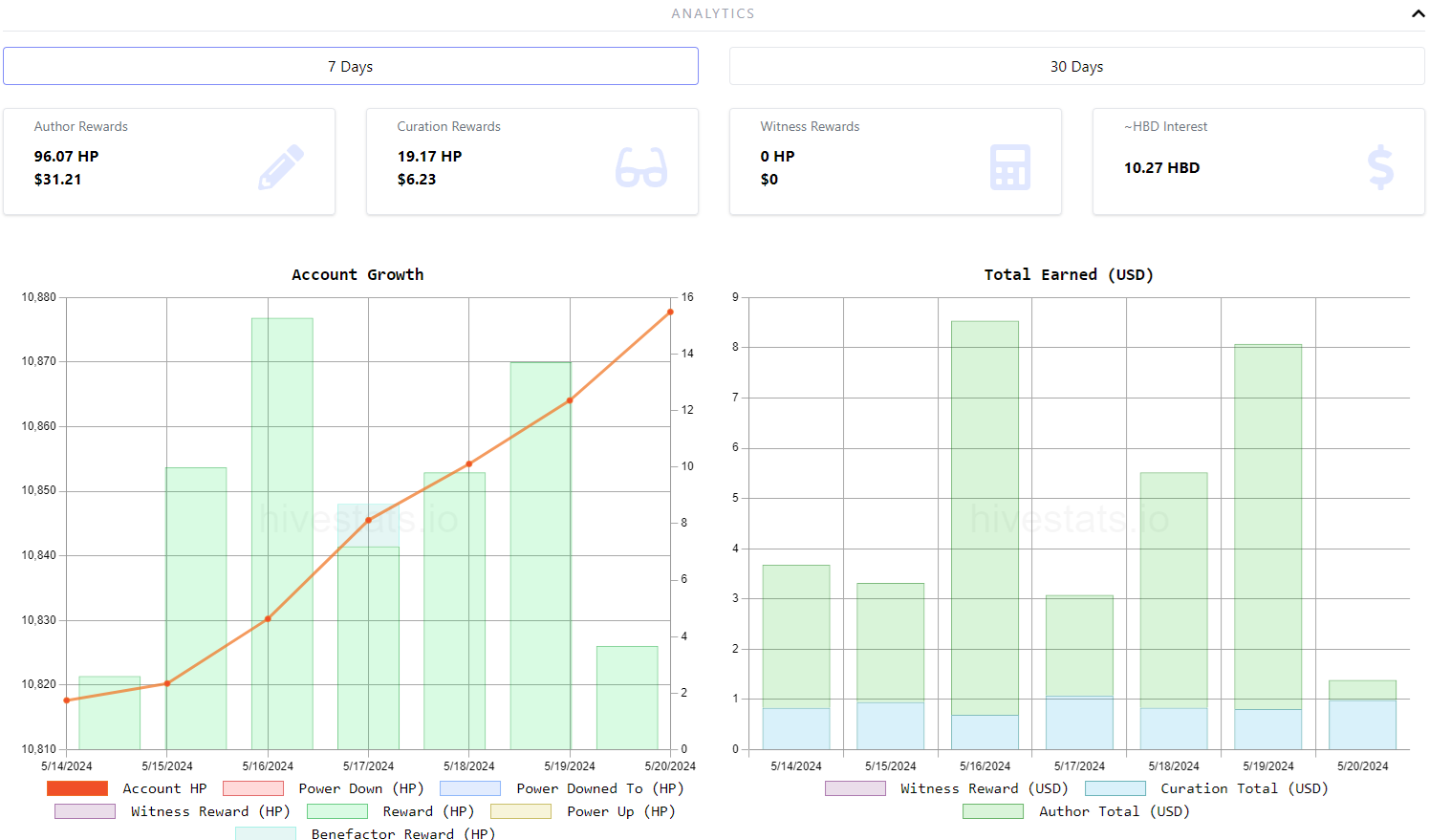Click the 5/16/2024 author bar in Total Earned
This screenshot has width=1429, height=840.
click(985, 518)
